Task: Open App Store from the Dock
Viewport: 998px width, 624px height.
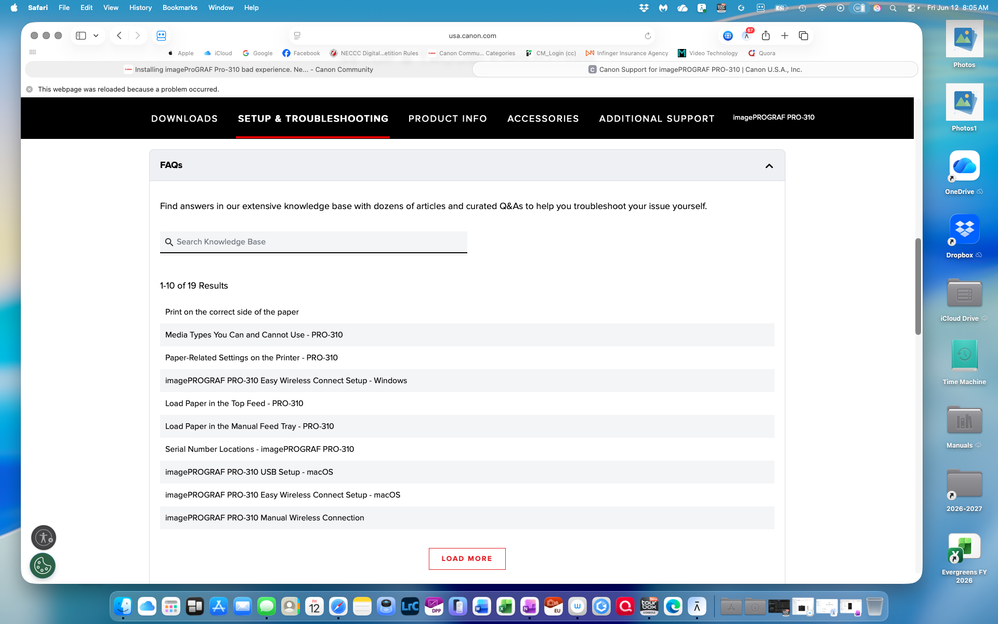Action: point(218,606)
